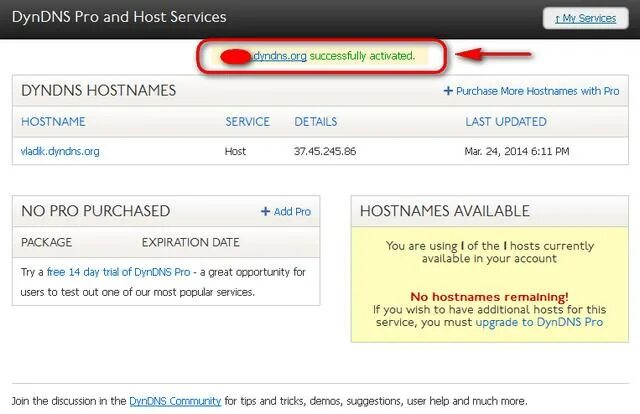640x414 pixels.
Task: Open free 14 day trial of DynDNS Pro
Action: (118, 272)
